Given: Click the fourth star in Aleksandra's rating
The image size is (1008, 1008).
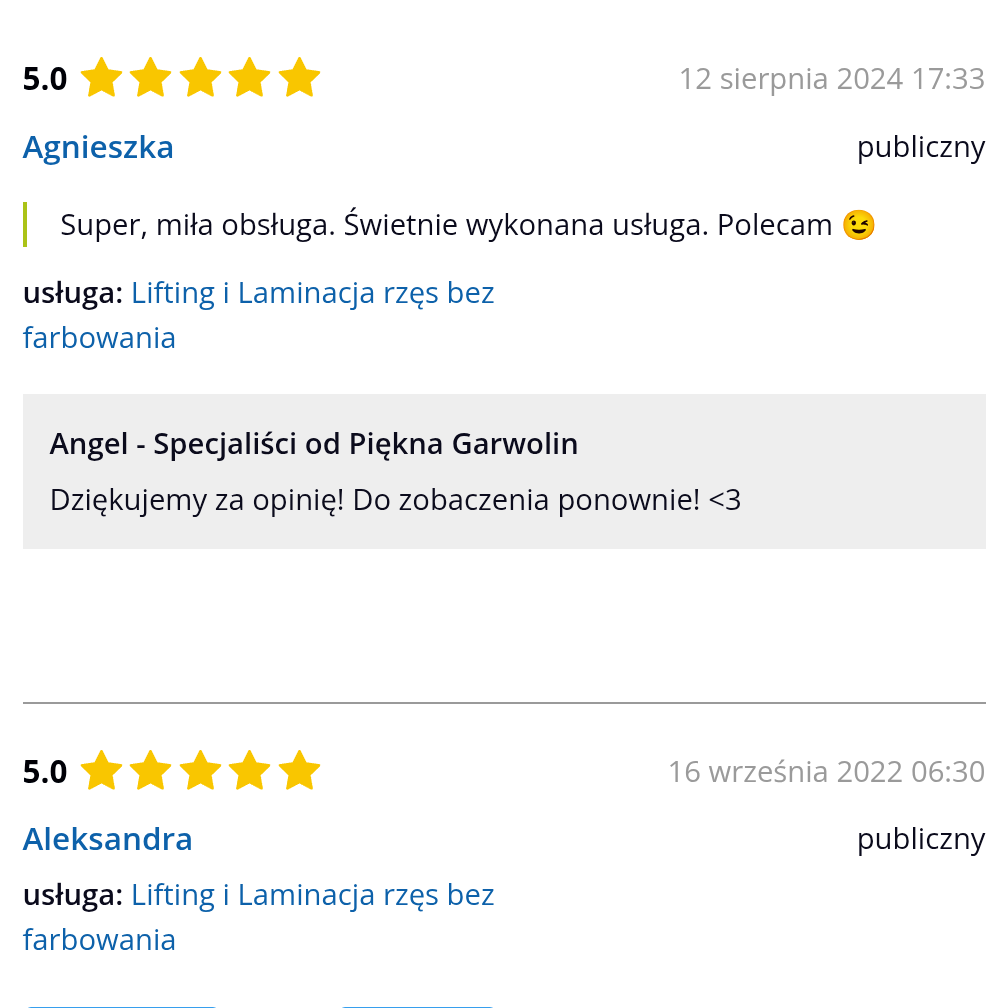Looking at the screenshot, I should 251,770.
